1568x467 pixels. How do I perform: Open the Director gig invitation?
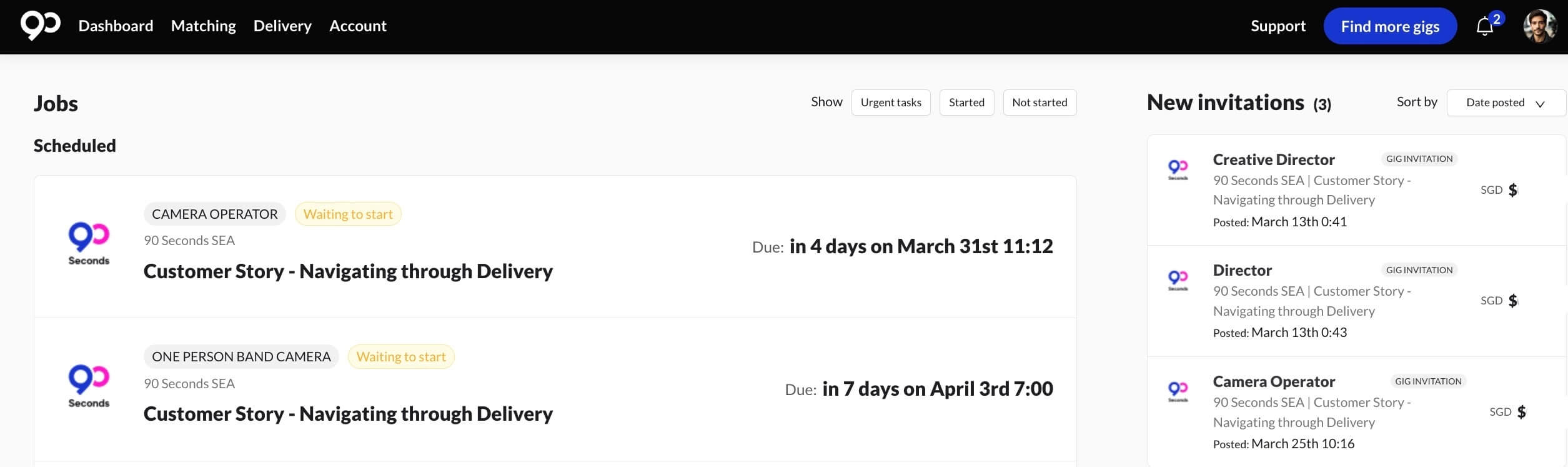1242,271
